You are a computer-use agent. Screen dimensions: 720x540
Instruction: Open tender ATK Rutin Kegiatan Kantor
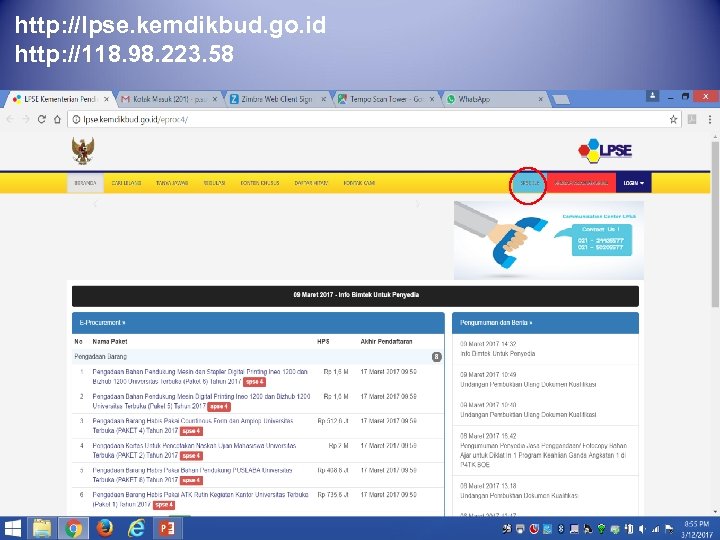click(200, 500)
